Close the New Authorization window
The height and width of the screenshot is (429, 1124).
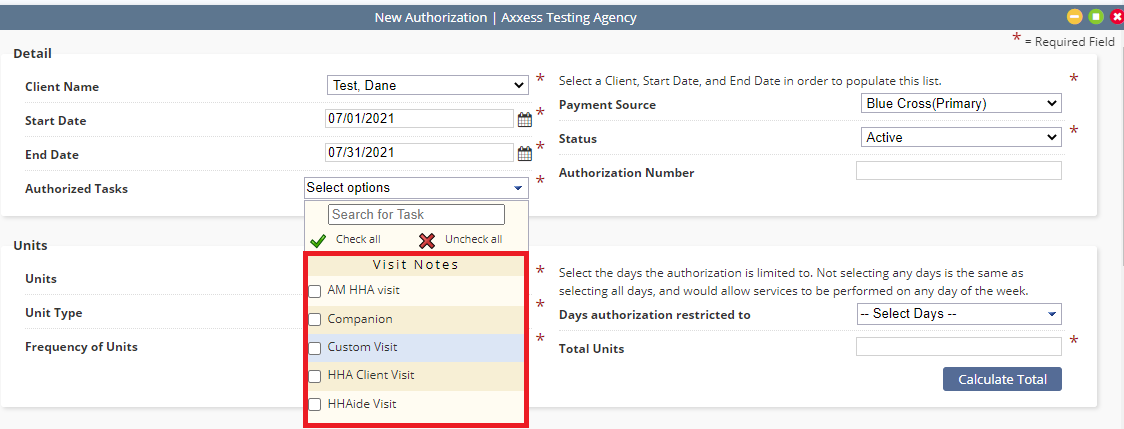coord(1117,16)
